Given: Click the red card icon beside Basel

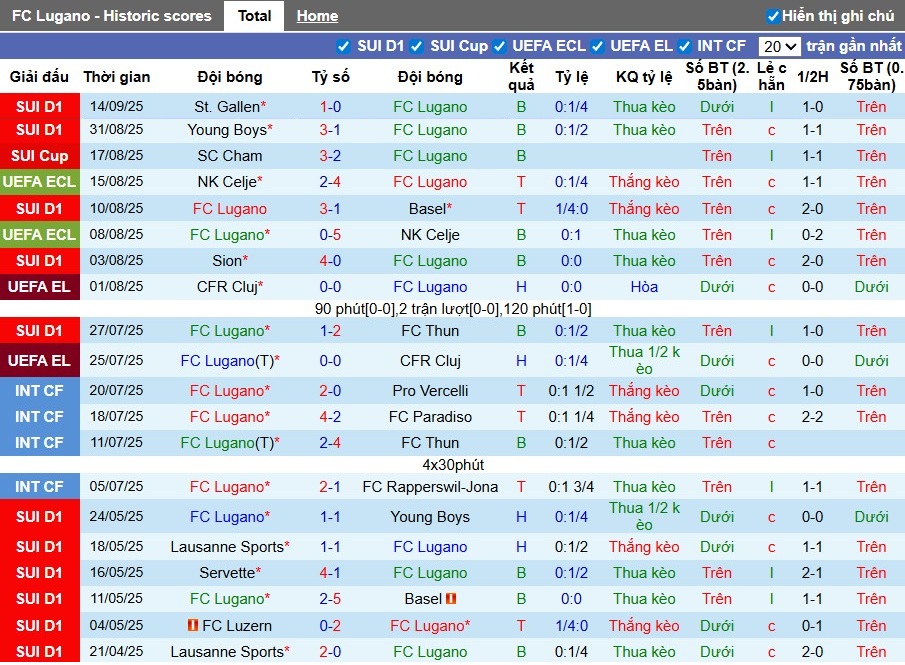Looking at the screenshot, I should [x=451, y=599].
